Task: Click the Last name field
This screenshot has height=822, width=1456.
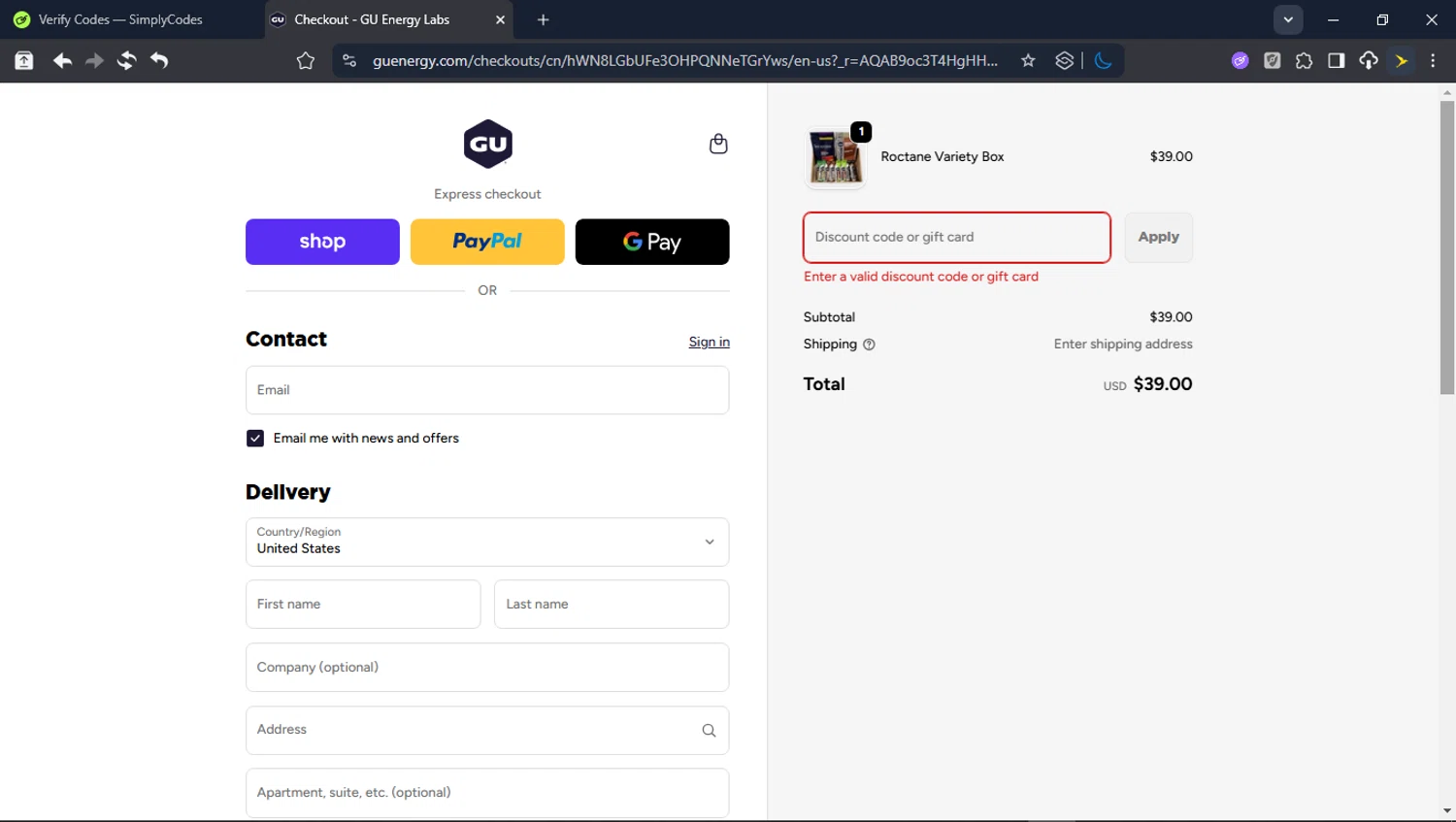Action: (612, 604)
